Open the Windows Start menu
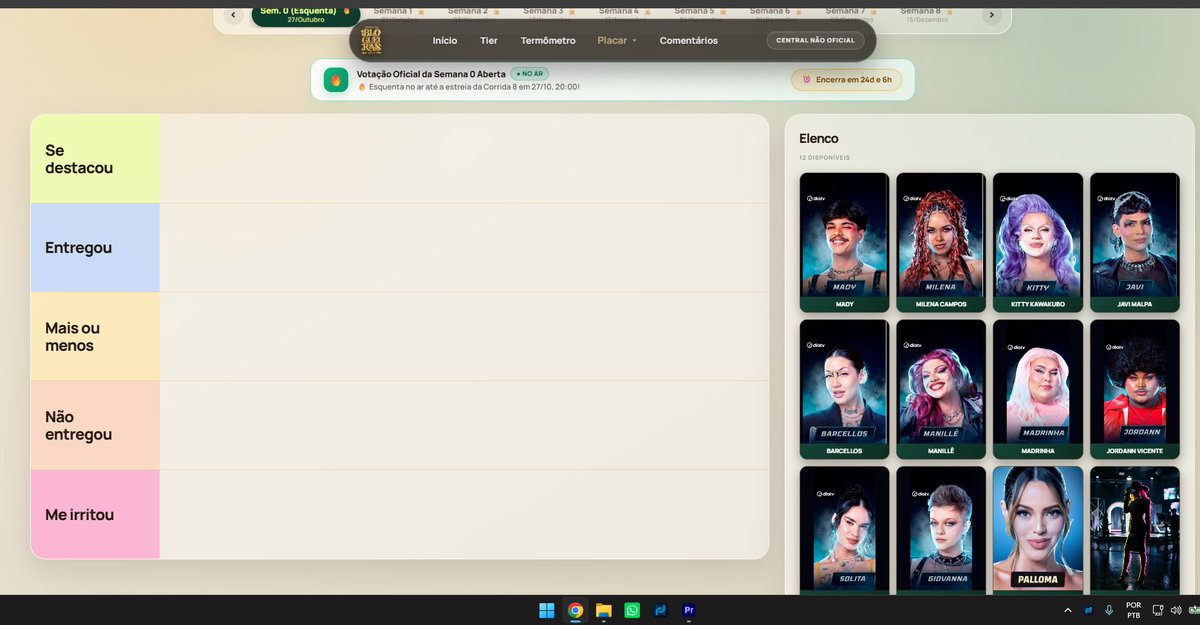 pyautogui.click(x=547, y=610)
